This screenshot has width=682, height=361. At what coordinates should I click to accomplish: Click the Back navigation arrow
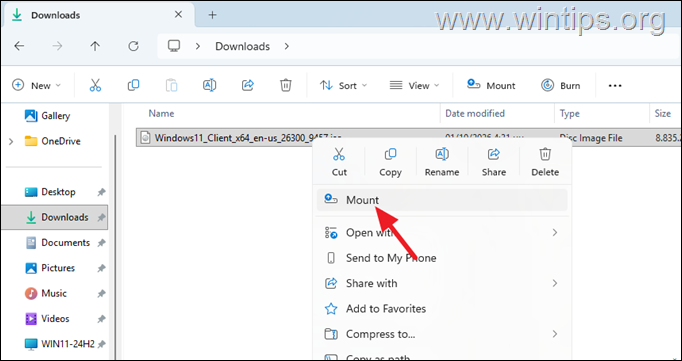coord(19,46)
